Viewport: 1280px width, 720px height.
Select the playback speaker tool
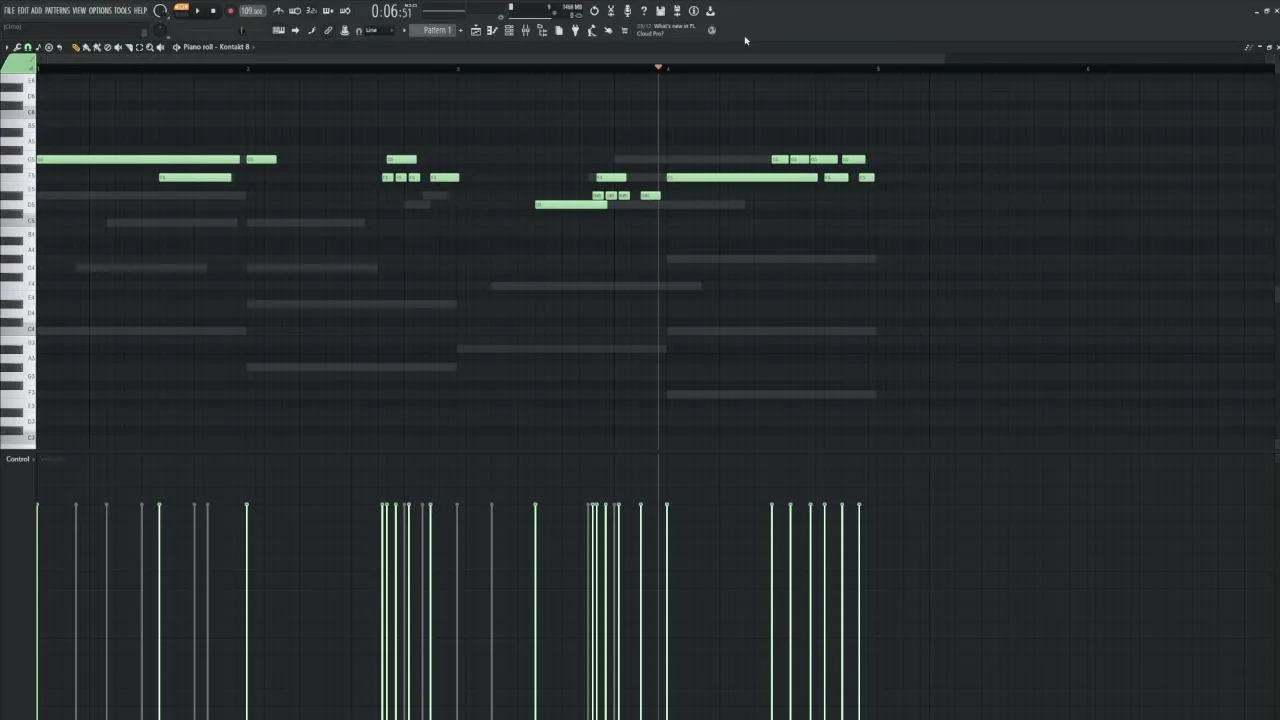tap(160, 47)
